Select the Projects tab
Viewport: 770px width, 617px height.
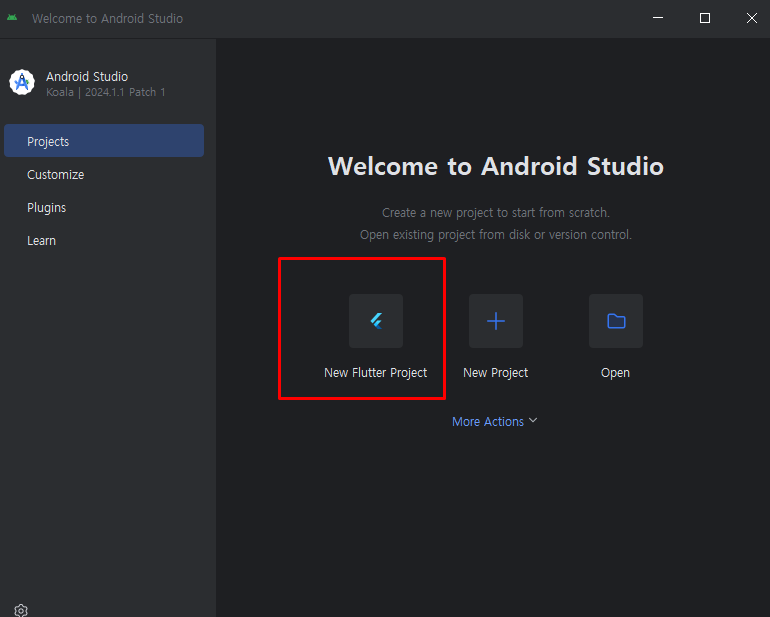104,141
